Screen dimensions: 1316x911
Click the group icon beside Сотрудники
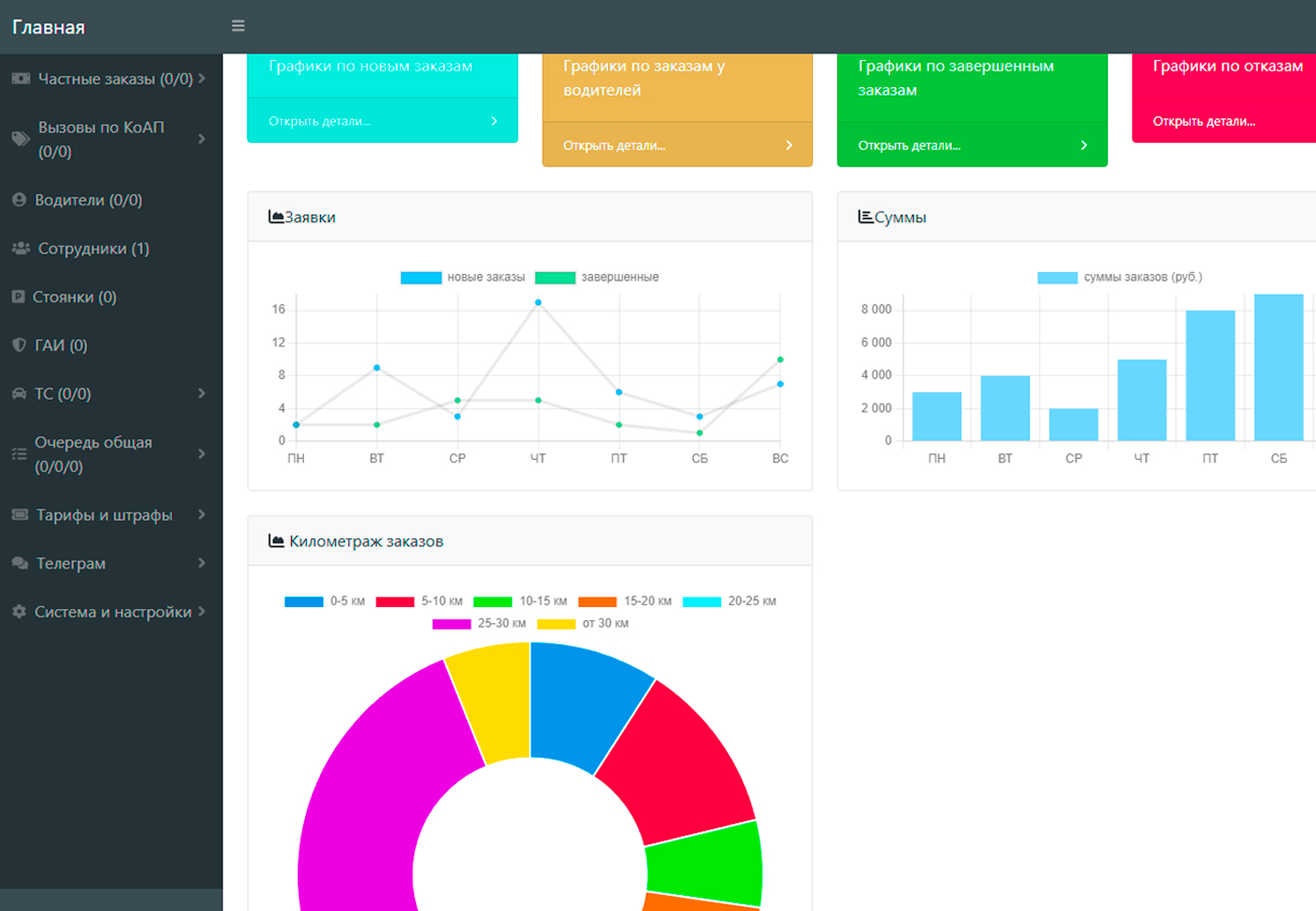tap(20, 248)
